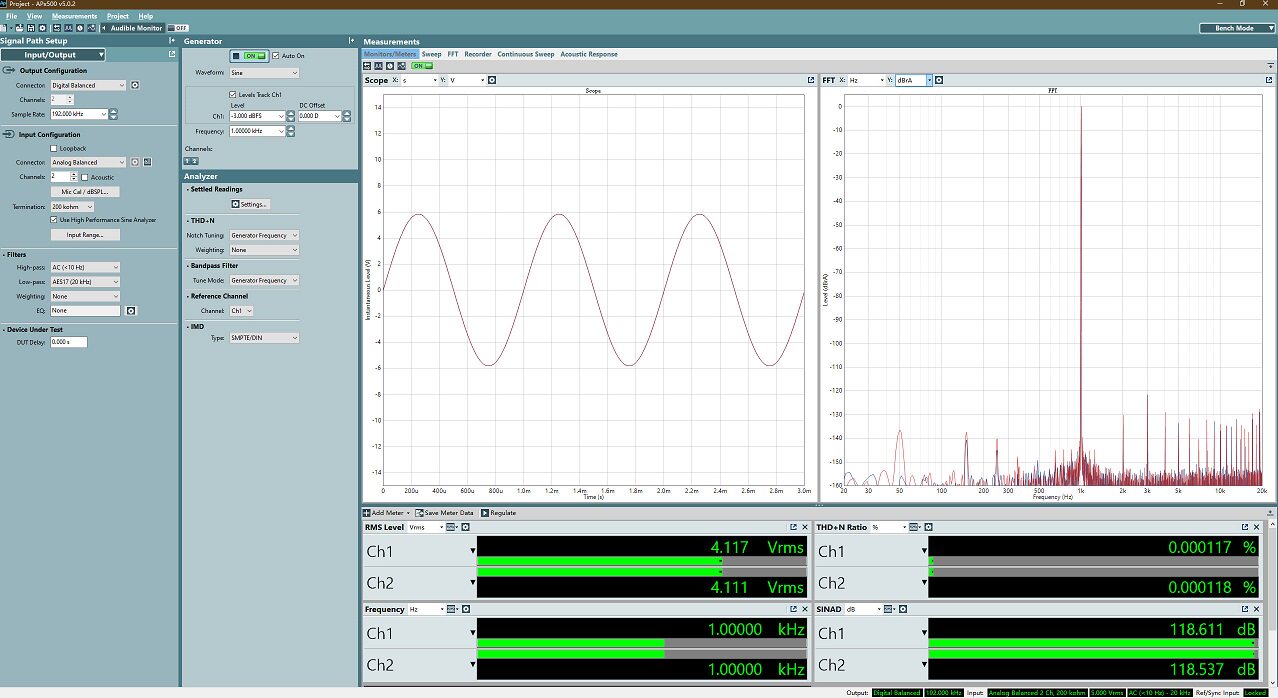
Task: Open the Measurements menu
Action: tap(75, 16)
